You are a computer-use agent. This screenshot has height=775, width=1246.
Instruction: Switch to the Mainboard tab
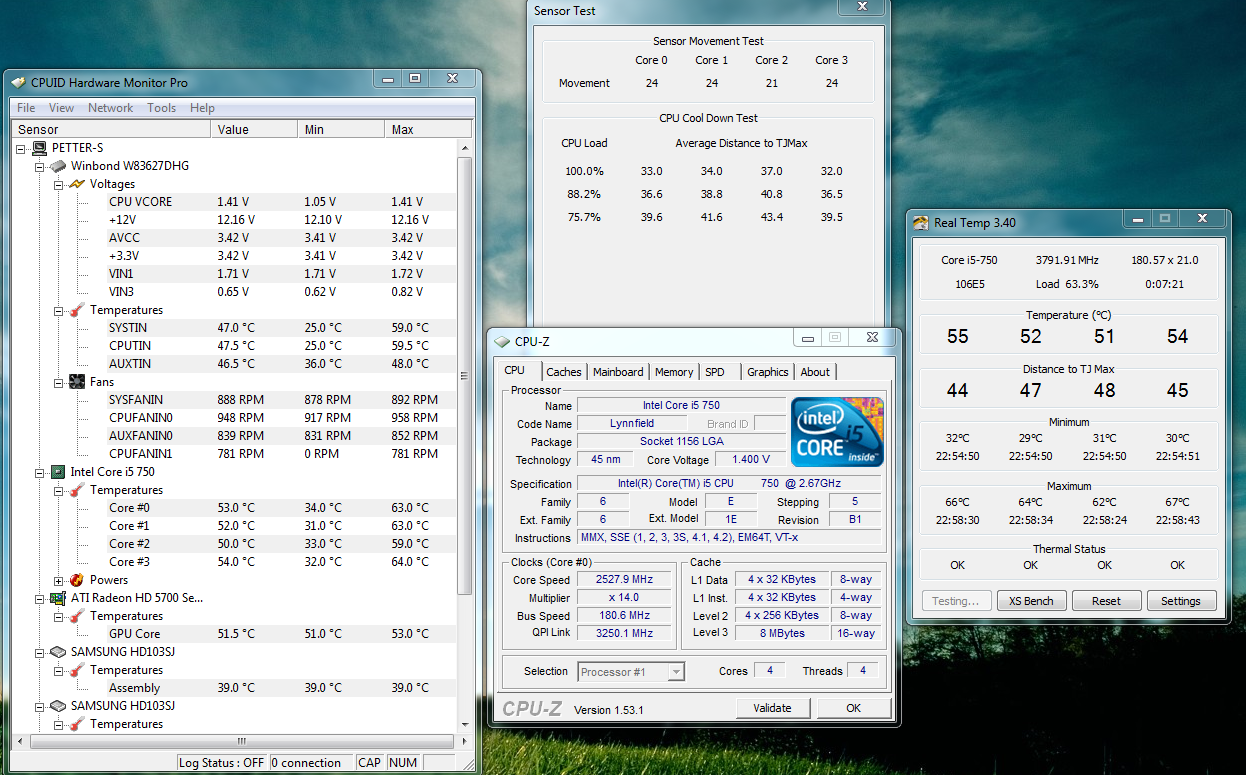(x=618, y=372)
